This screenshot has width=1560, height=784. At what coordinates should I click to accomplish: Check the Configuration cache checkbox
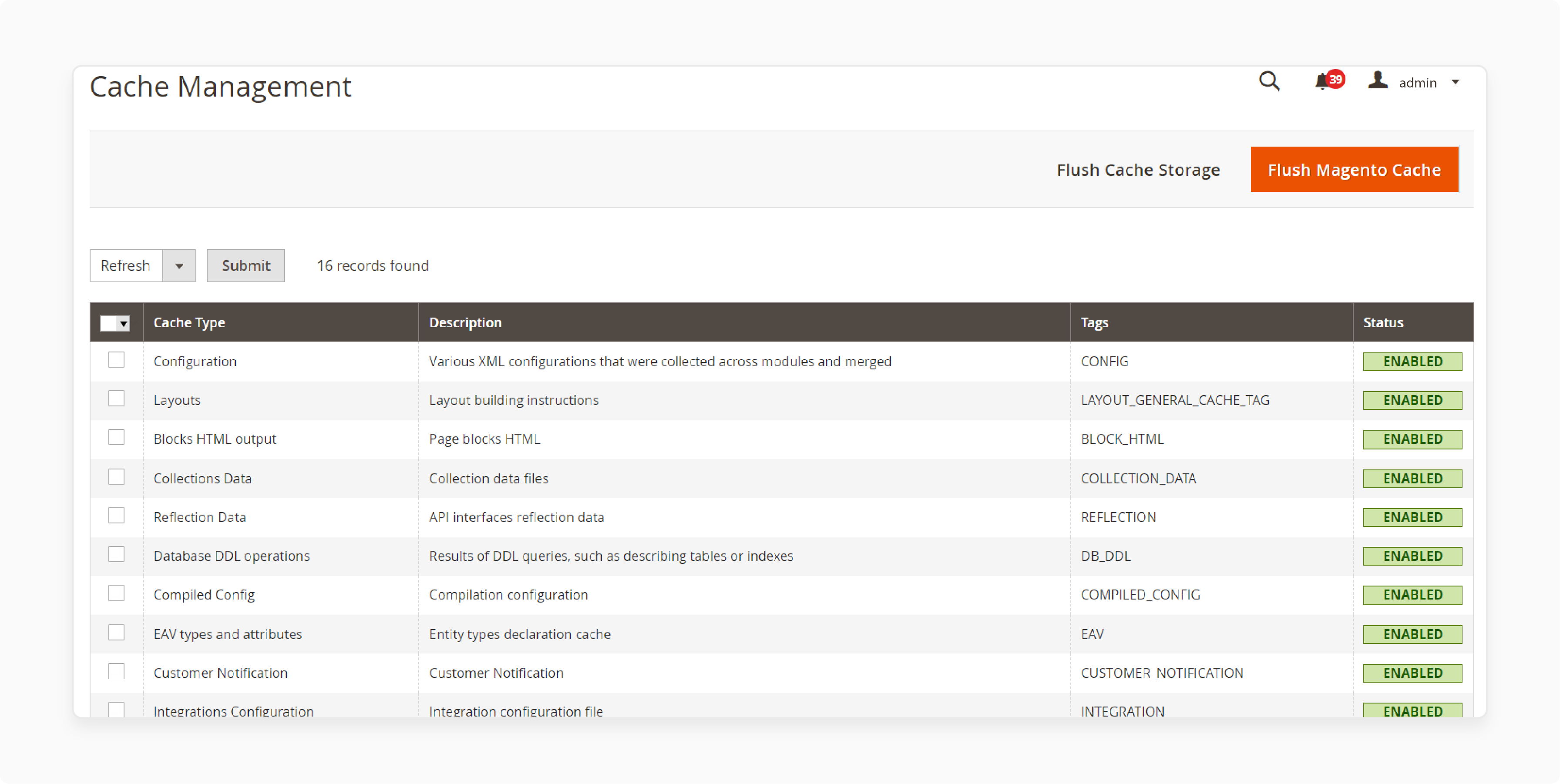[x=116, y=360]
